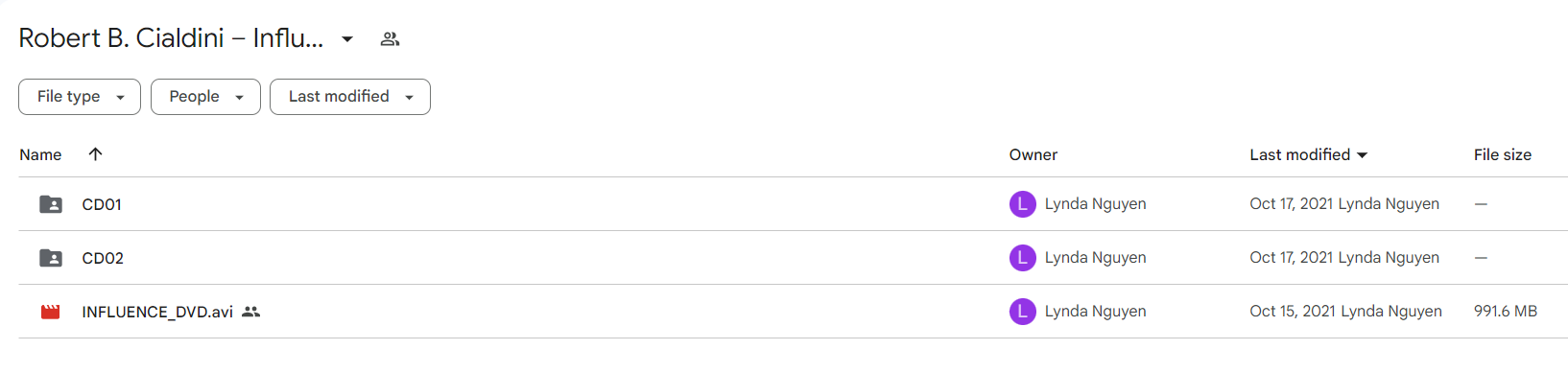Screen dimensions: 1568x373
Task: Select the INFLUENCE_DVD.avi file
Action: click(x=157, y=312)
